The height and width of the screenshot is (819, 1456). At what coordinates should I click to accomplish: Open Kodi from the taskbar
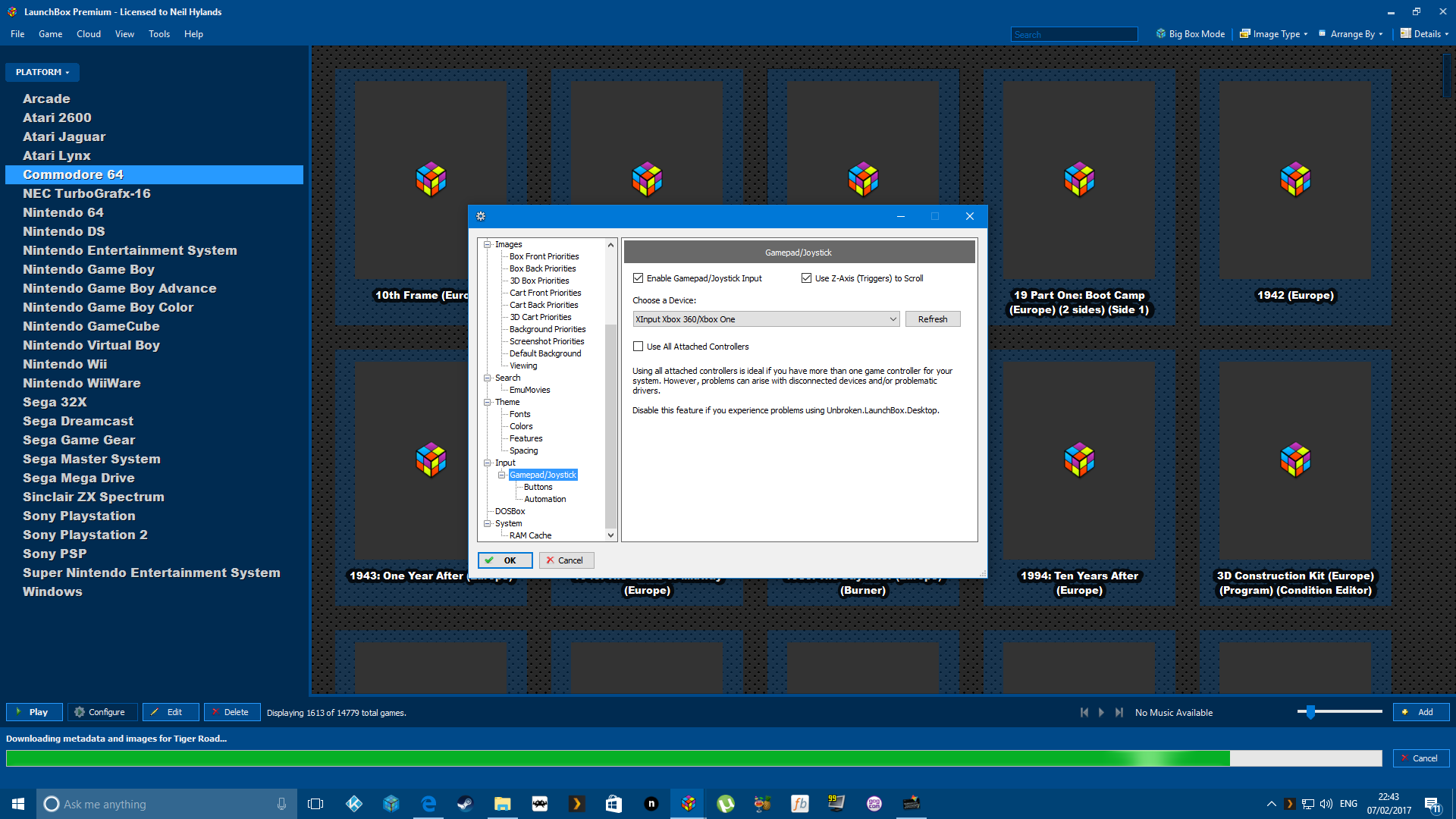coord(354,804)
